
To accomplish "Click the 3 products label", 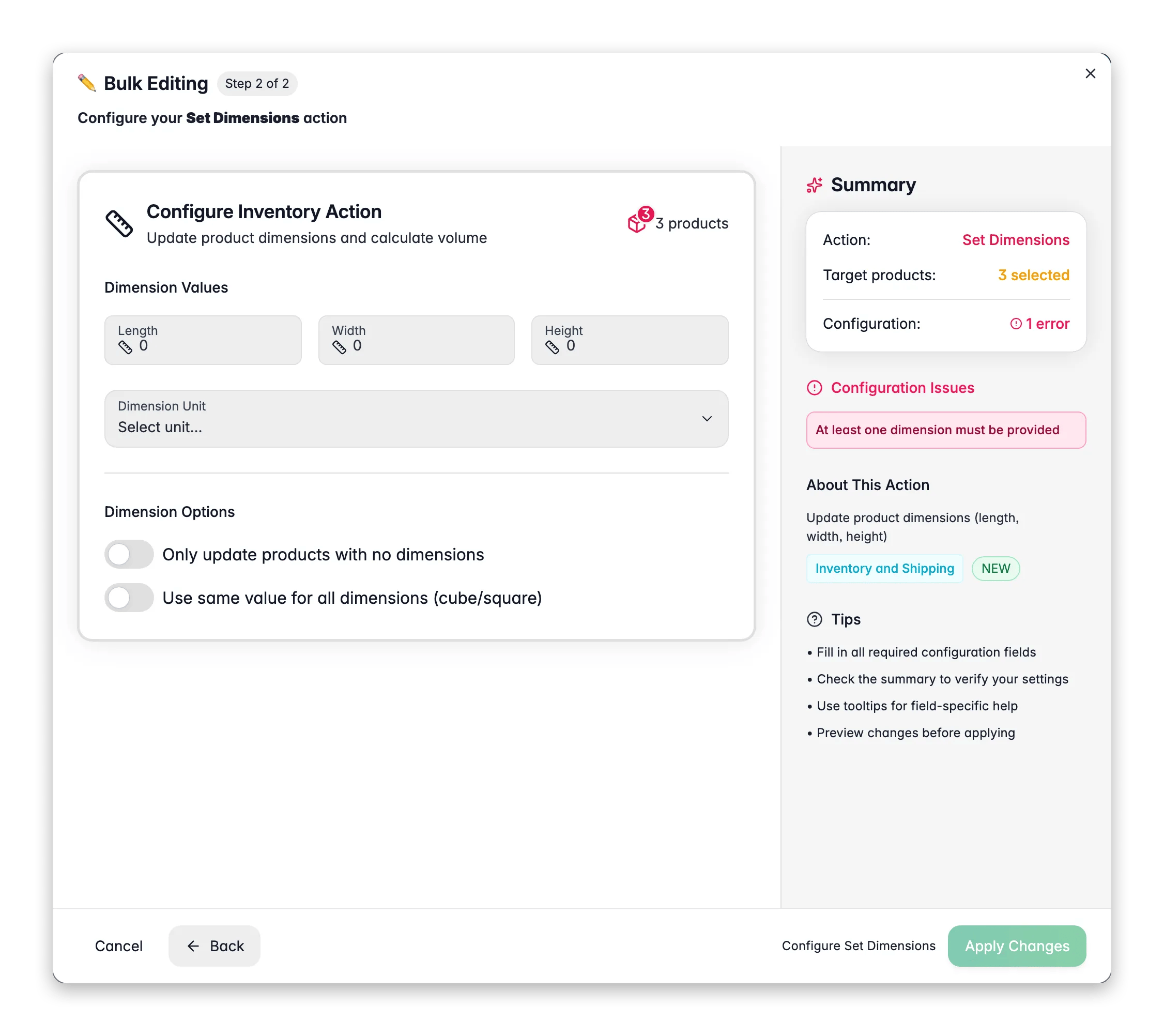I will pos(692,223).
